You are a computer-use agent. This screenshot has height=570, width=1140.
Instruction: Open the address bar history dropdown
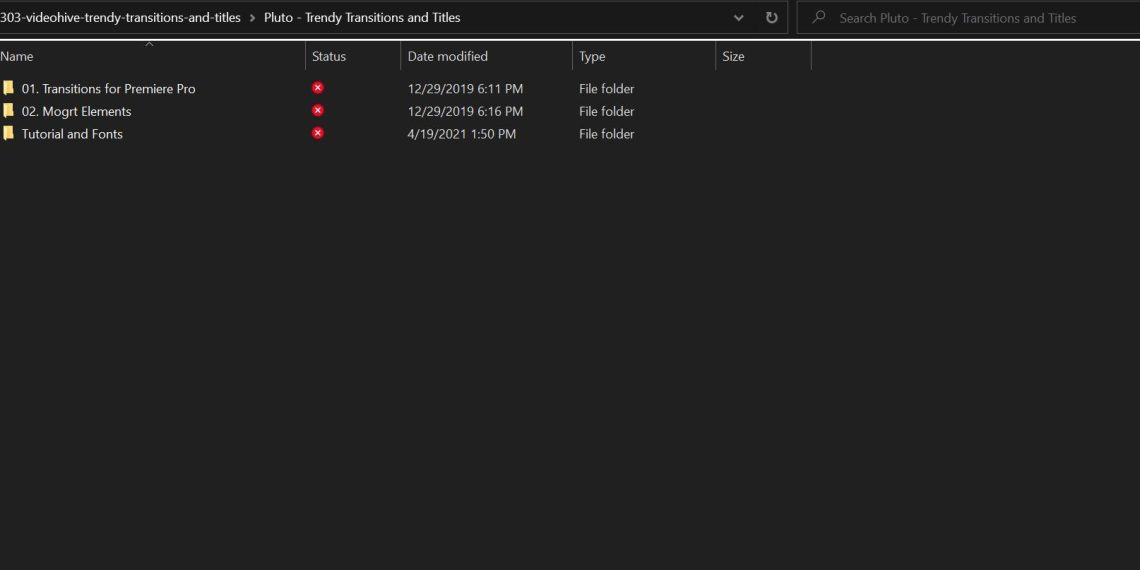click(738, 18)
